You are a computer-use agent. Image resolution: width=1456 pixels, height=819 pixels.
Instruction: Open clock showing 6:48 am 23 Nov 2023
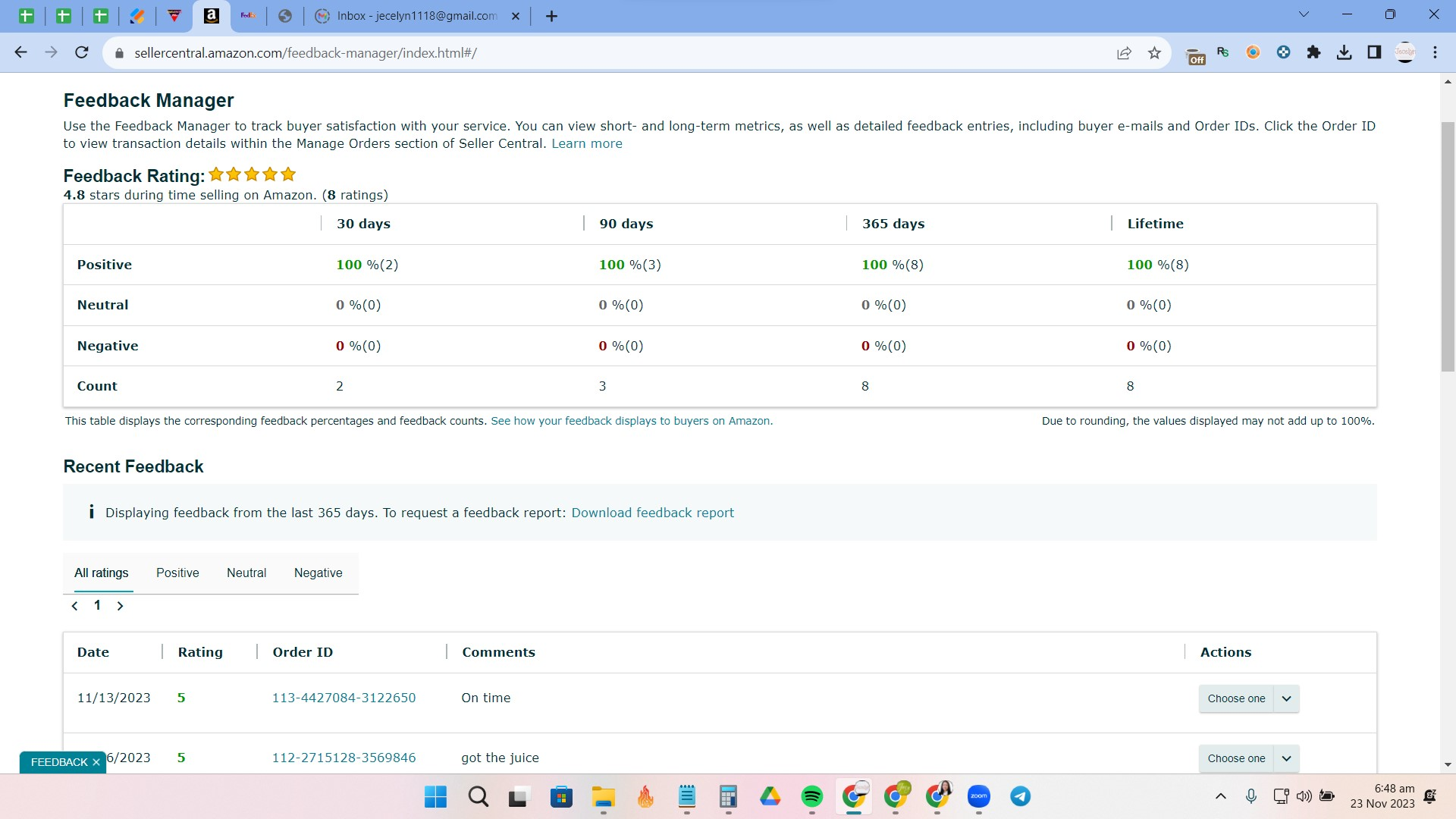(1382, 796)
